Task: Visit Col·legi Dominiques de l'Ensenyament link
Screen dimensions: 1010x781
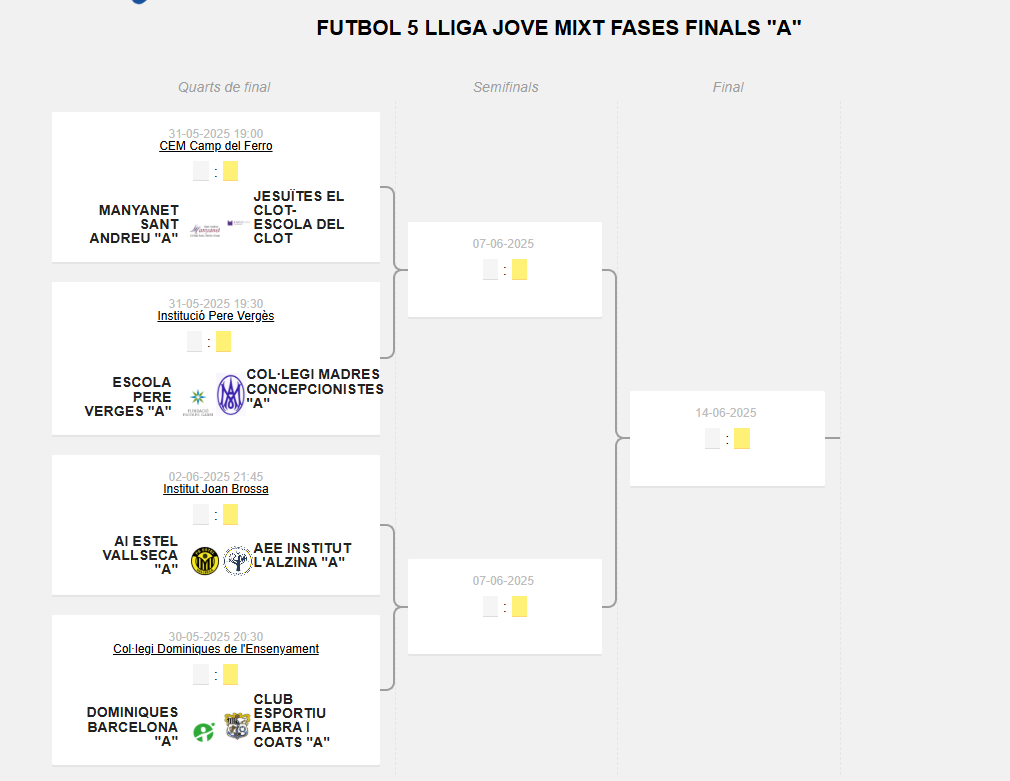Action: [216, 649]
